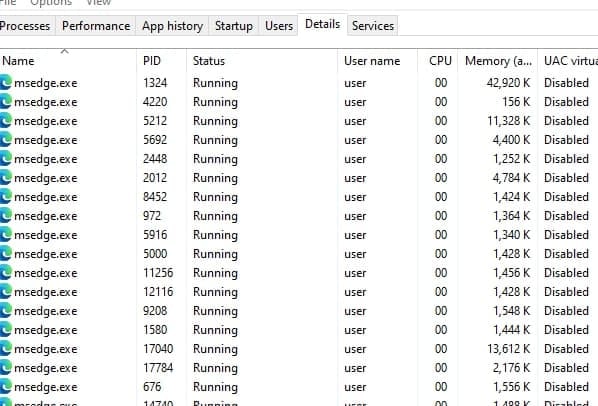
Task: Click the CPU value 00 of PID 972
Action: [441, 216]
